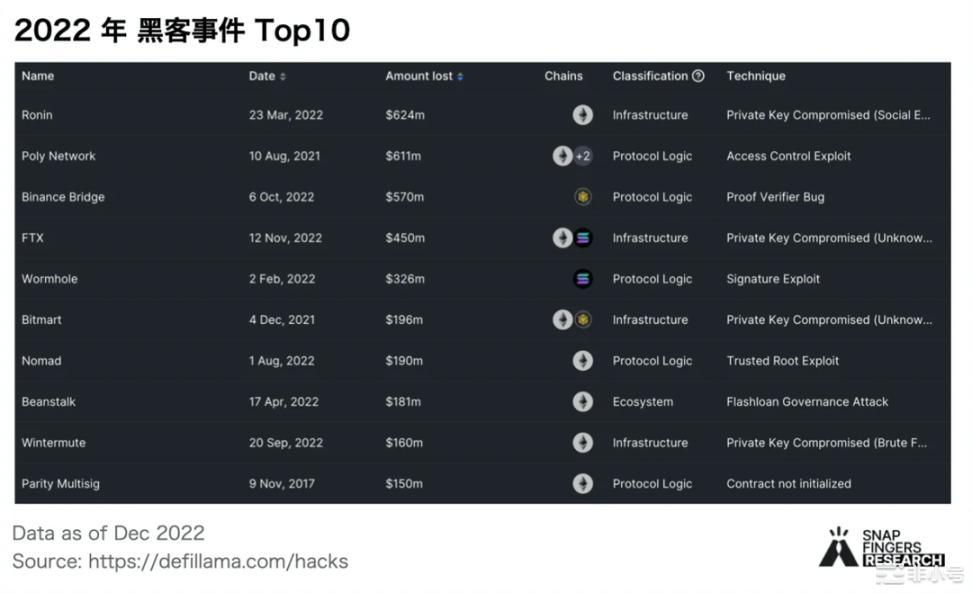Expand truncated technique text in Ronin row
972x593 pixels.
(x=829, y=115)
